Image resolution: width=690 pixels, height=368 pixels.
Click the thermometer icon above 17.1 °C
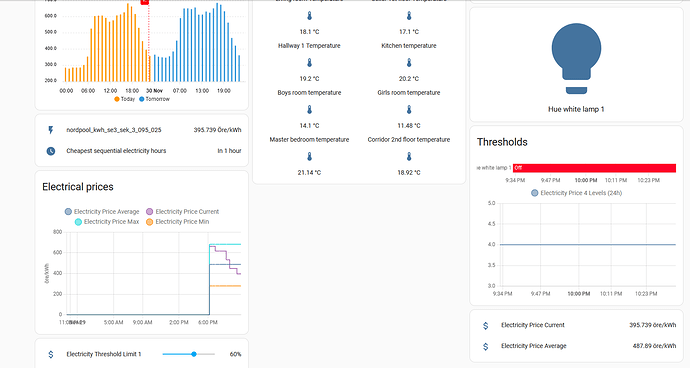tap(409, 16)
